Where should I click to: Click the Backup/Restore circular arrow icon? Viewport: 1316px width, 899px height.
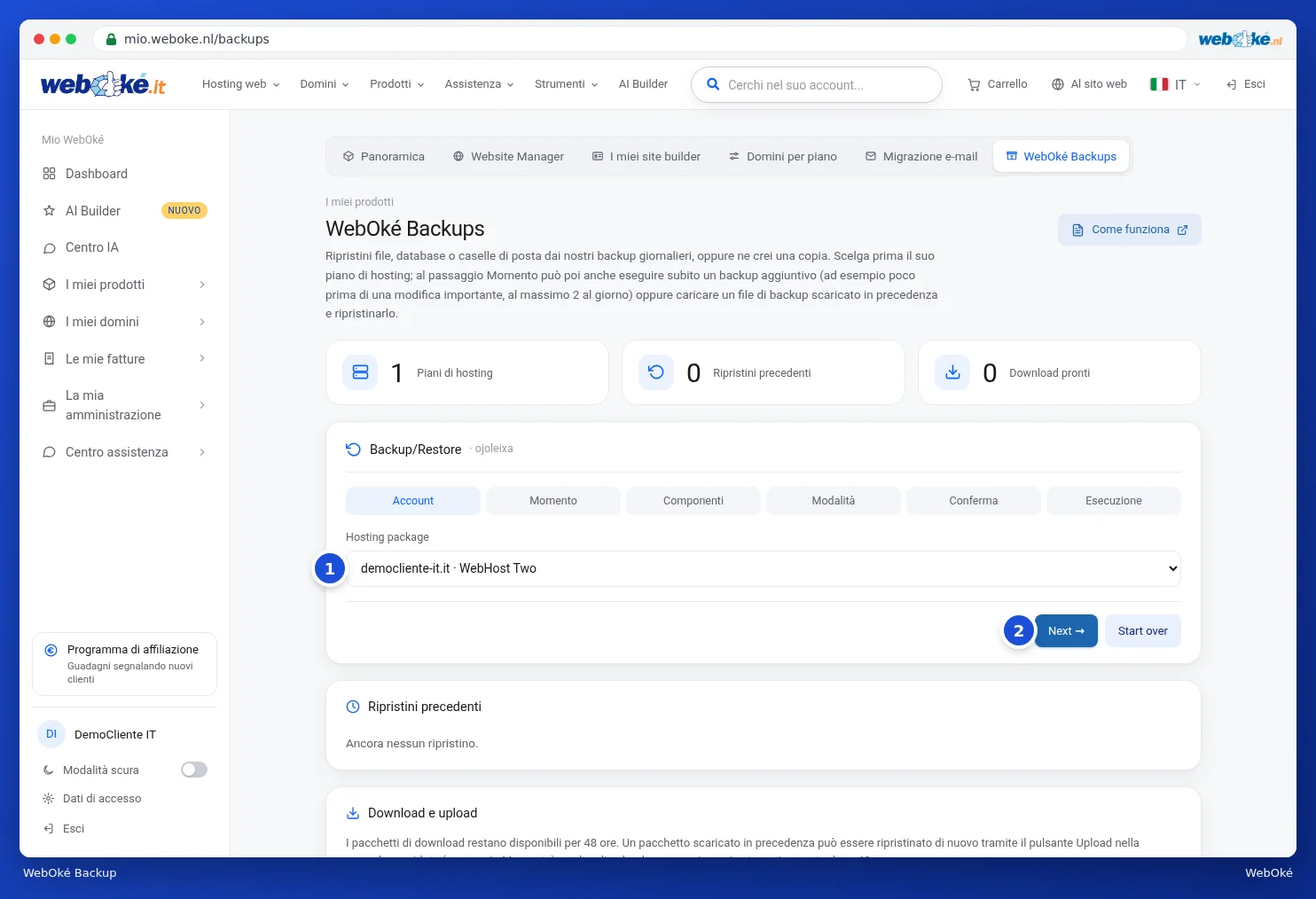[353, 449]
